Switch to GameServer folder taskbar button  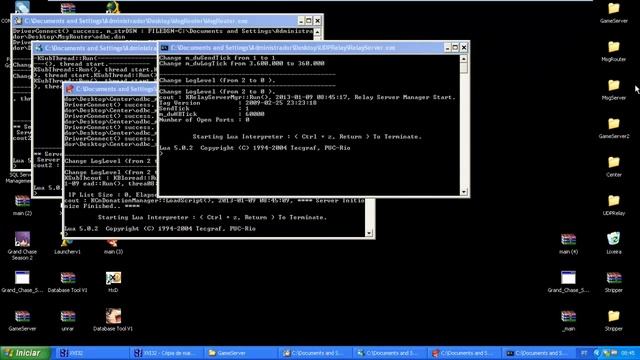241,353
